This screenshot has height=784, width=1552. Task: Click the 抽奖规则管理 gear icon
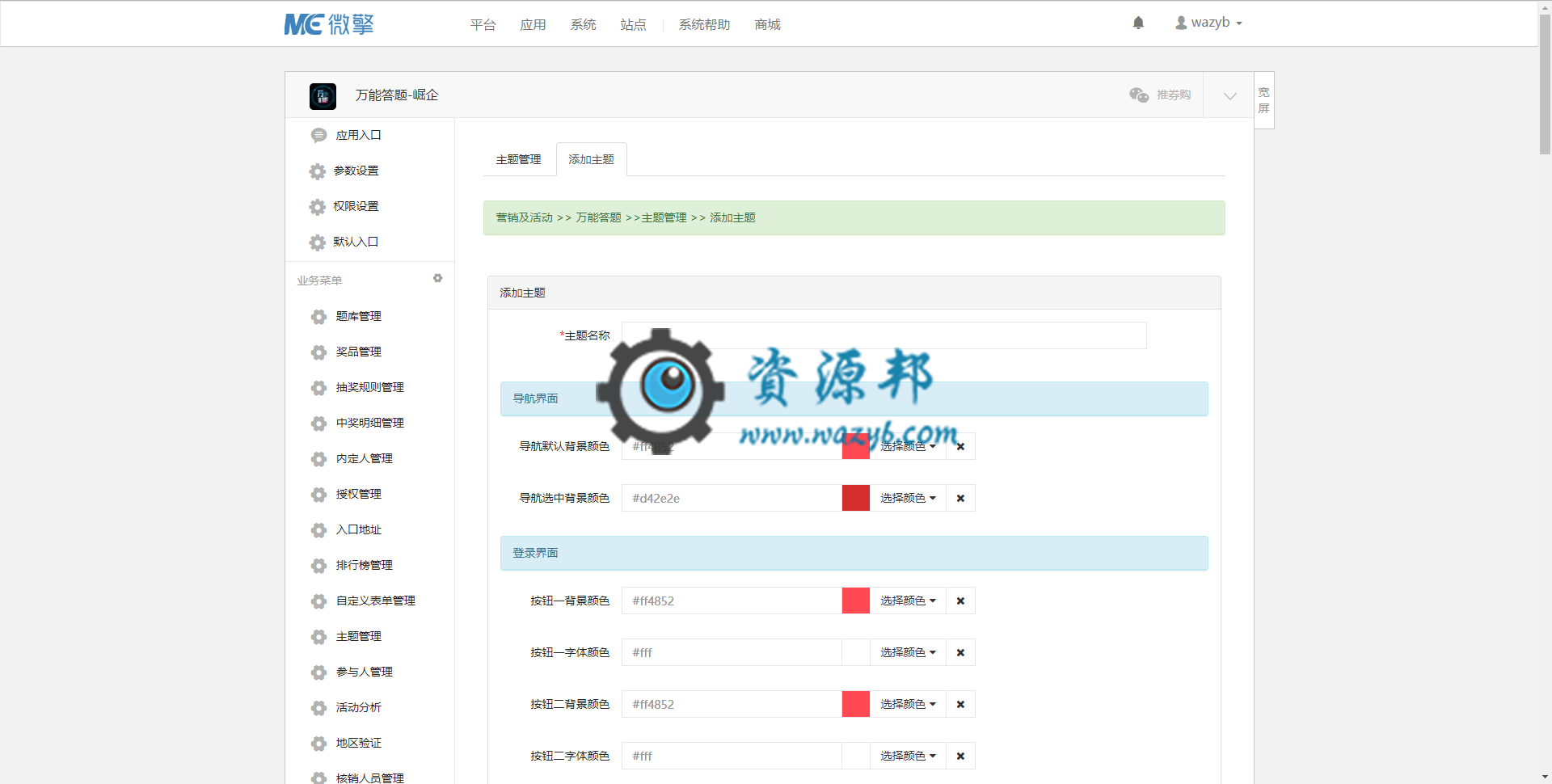coord(318,388)
